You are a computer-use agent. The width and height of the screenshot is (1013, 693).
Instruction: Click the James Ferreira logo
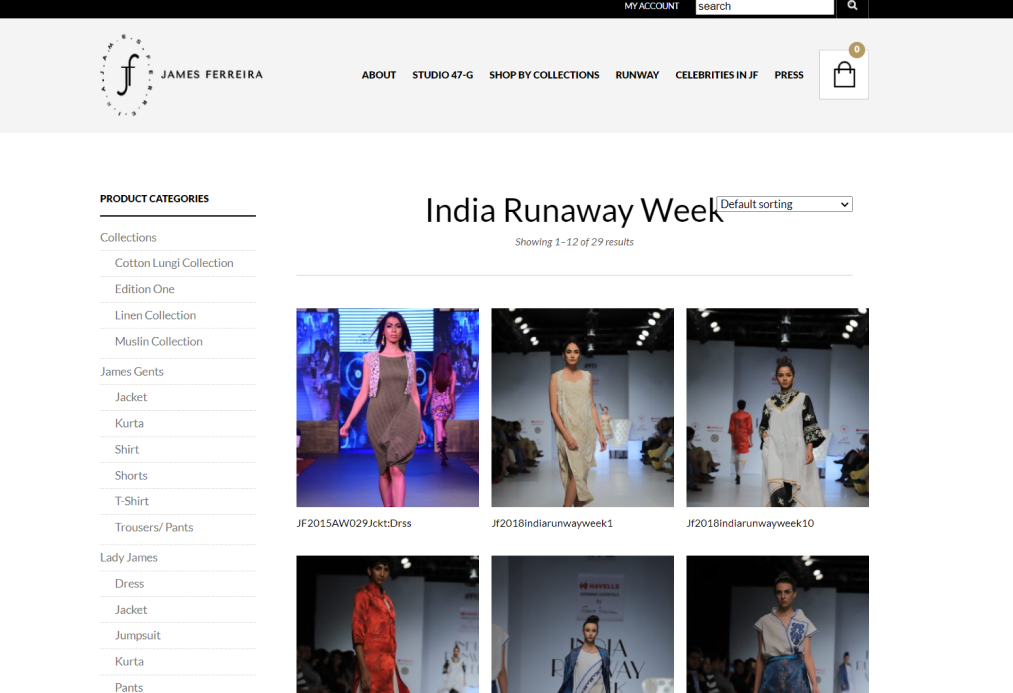(182, 75)
